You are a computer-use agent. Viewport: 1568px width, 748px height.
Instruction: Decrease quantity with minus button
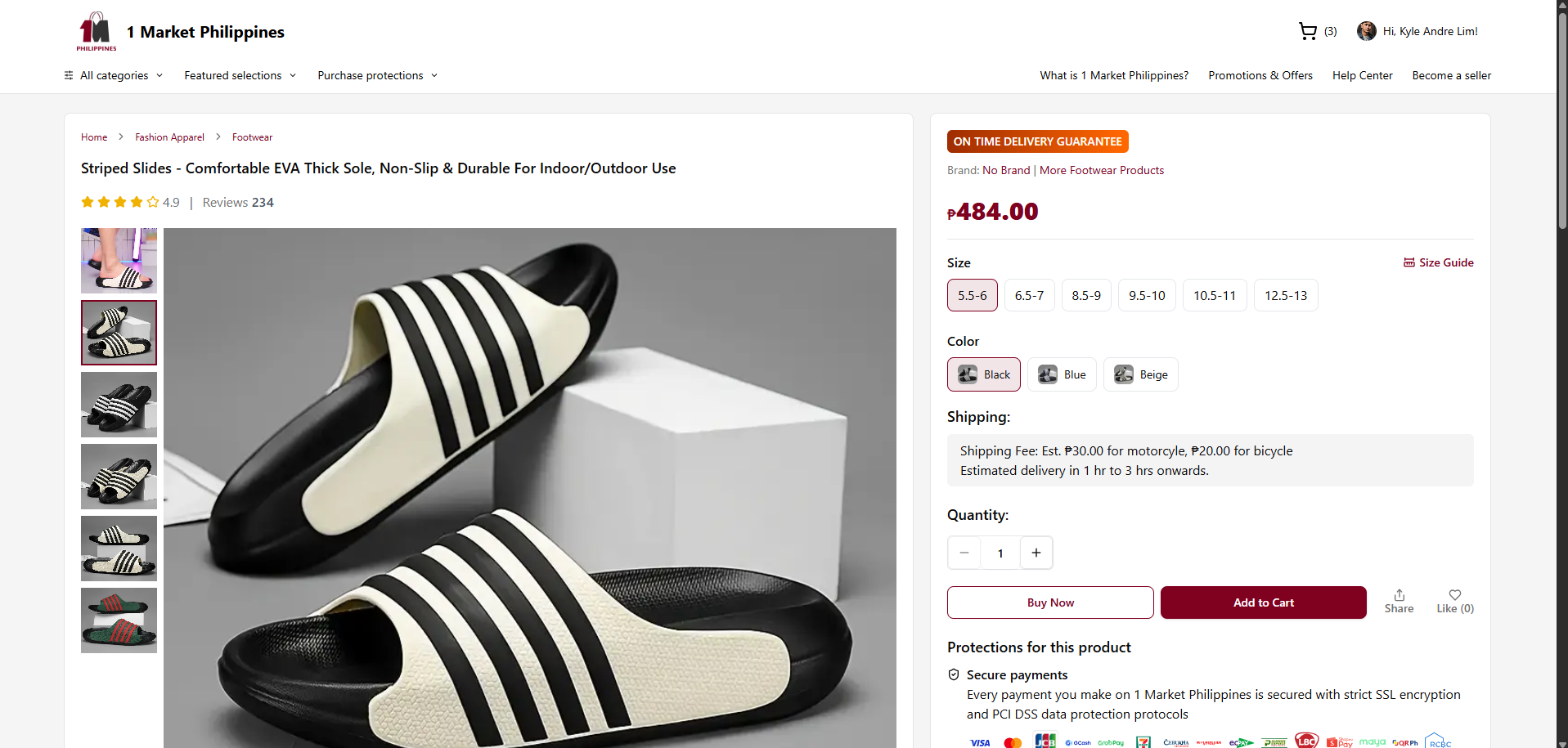point(964,553)
